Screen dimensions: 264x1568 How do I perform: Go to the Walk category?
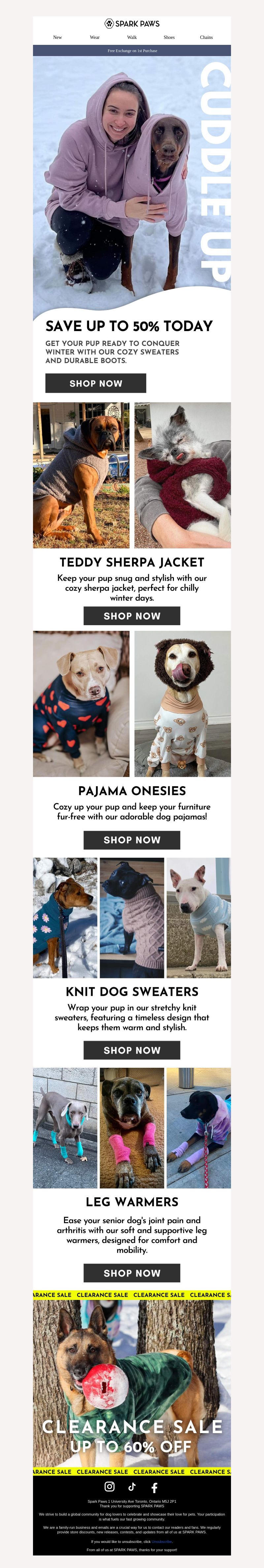(x=132, y=37)
